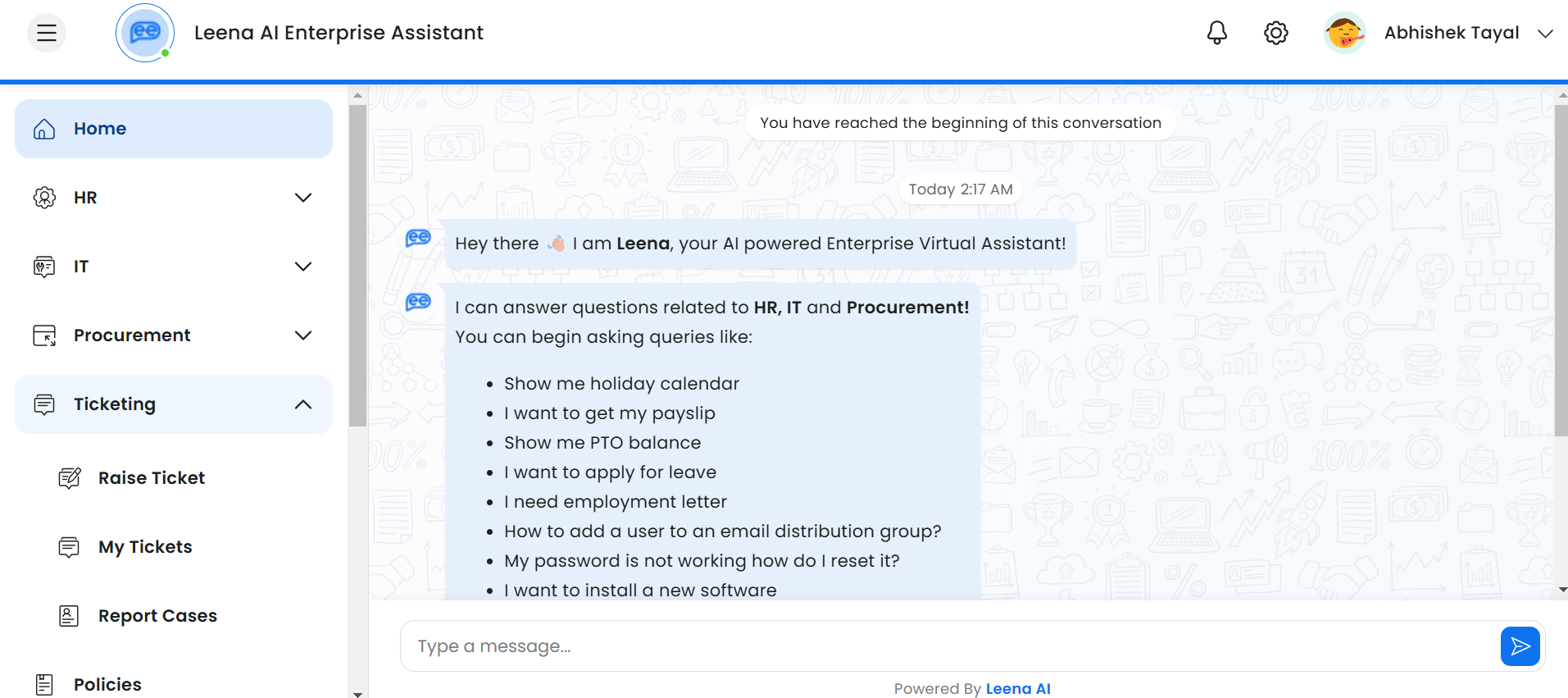Expand the HR section chevron
1568x698 pixels.
click(x=303, y=198)
